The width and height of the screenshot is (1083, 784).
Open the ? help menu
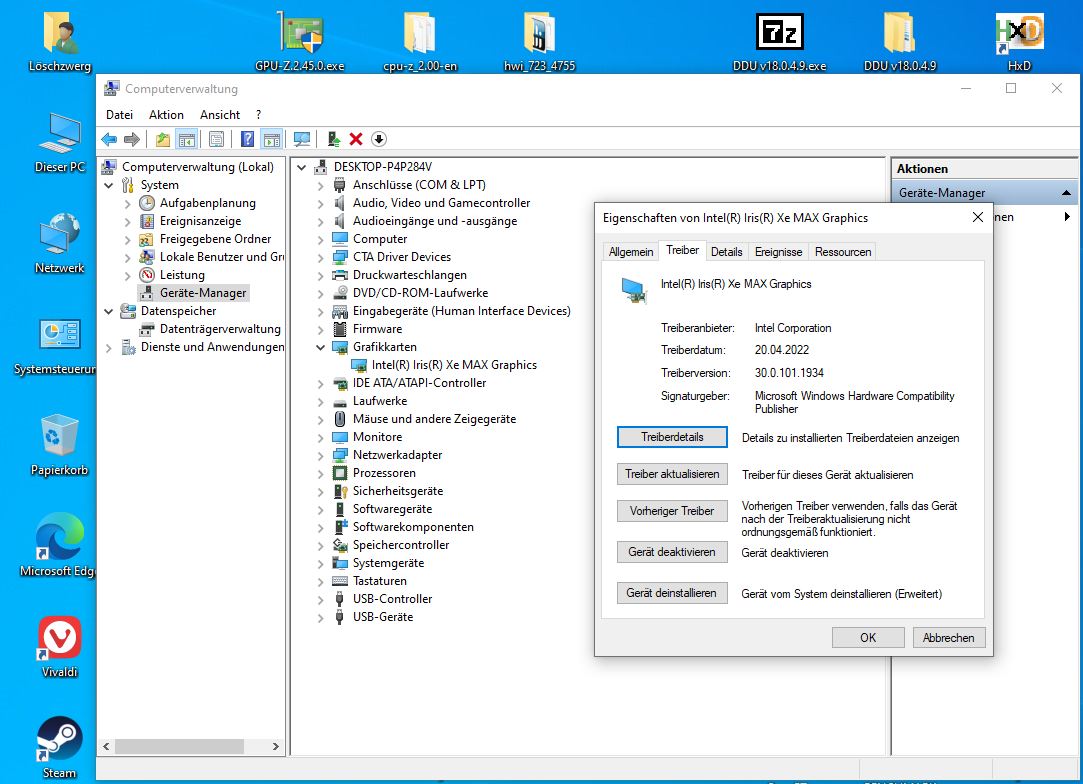coord(258,115)
